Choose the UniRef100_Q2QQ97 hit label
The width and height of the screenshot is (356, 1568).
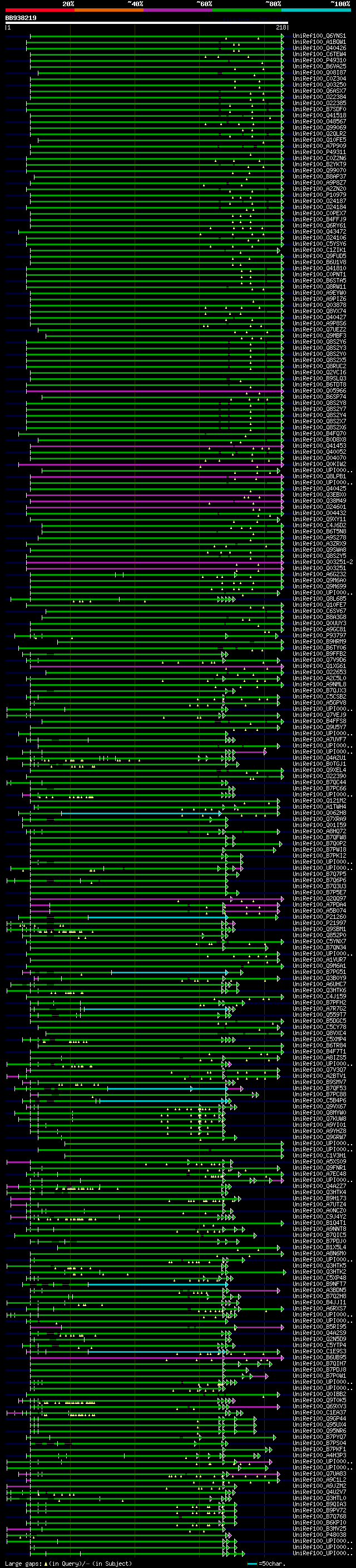click(x=319, y=899)
